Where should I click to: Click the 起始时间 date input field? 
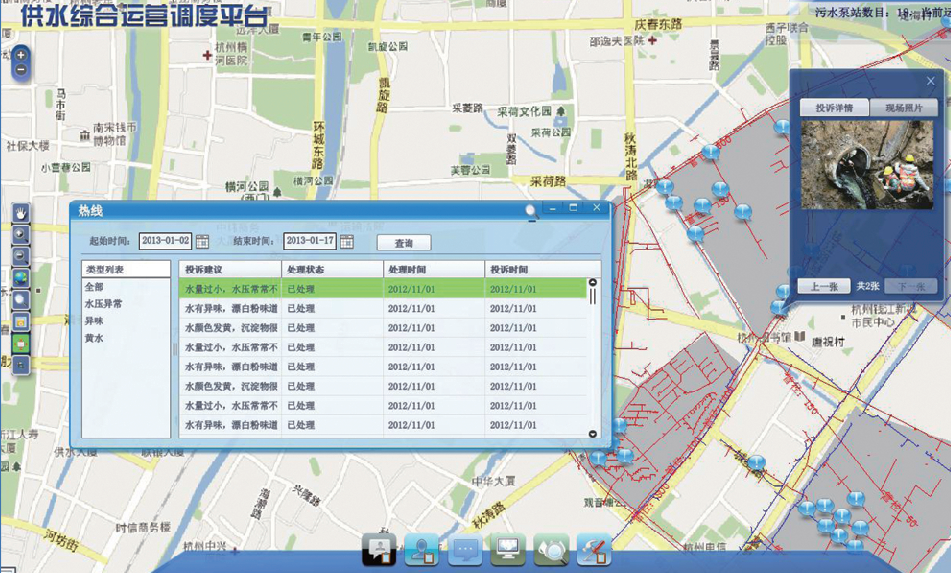click(x=165, y=241)
